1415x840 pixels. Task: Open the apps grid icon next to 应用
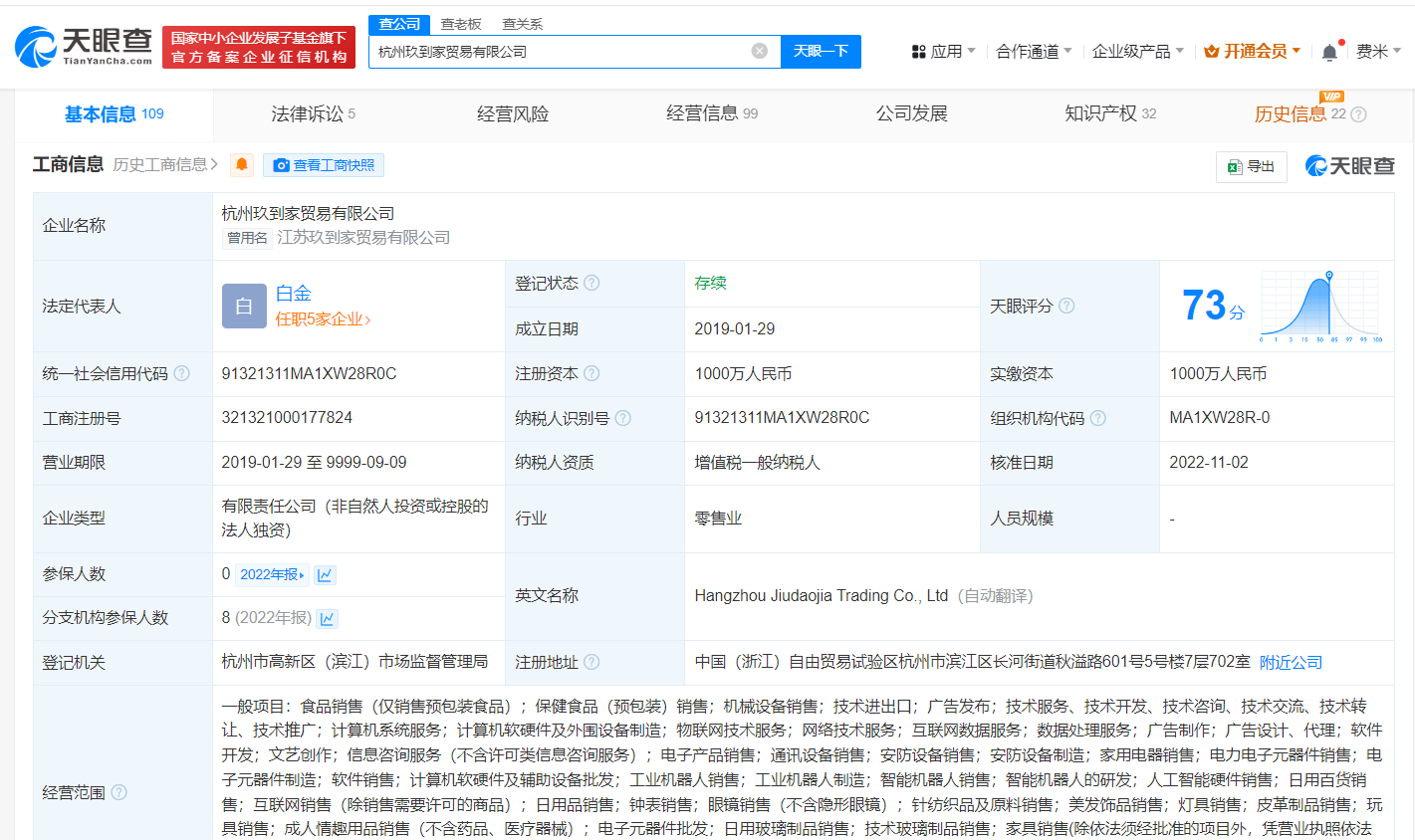tap(918, 48)
